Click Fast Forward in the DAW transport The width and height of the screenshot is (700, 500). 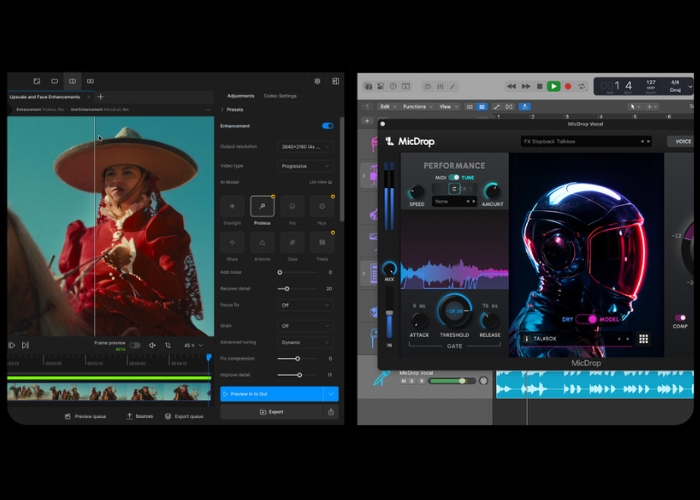click(x=526, y=87)
